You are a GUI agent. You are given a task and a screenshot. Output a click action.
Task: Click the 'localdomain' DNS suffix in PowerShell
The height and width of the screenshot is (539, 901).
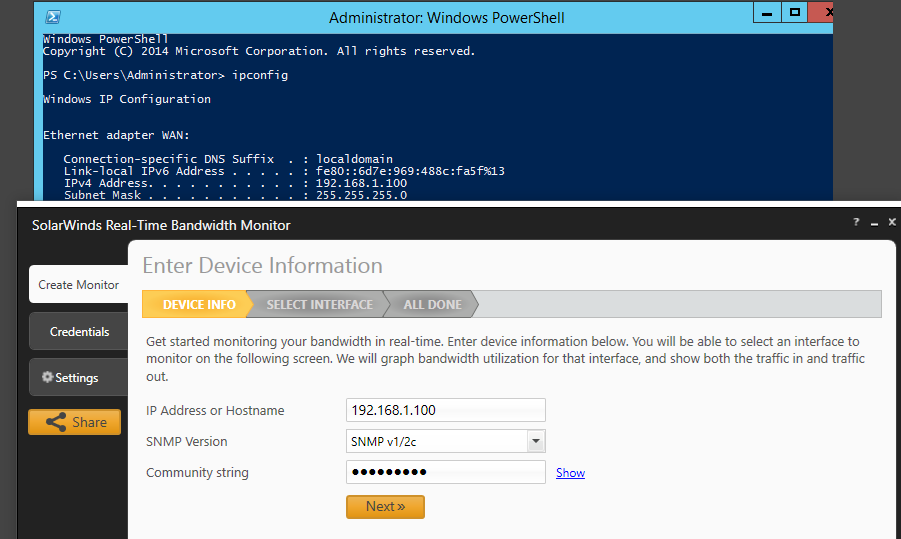pyautogui.click(x=355, y=159)
